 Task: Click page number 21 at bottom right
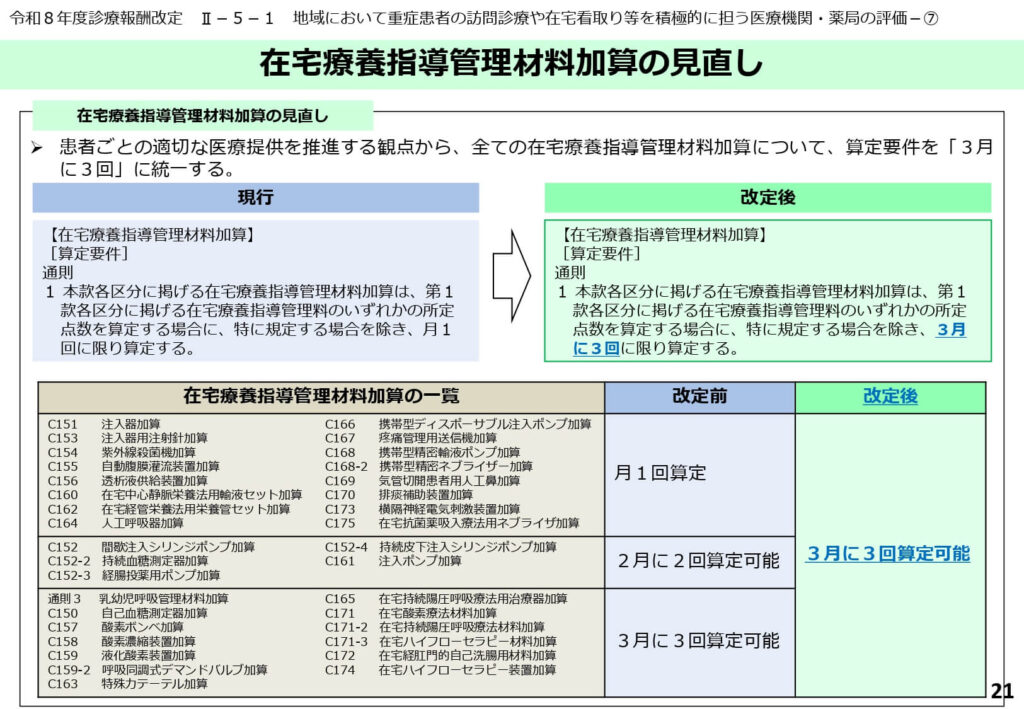tap(1001, 691)
